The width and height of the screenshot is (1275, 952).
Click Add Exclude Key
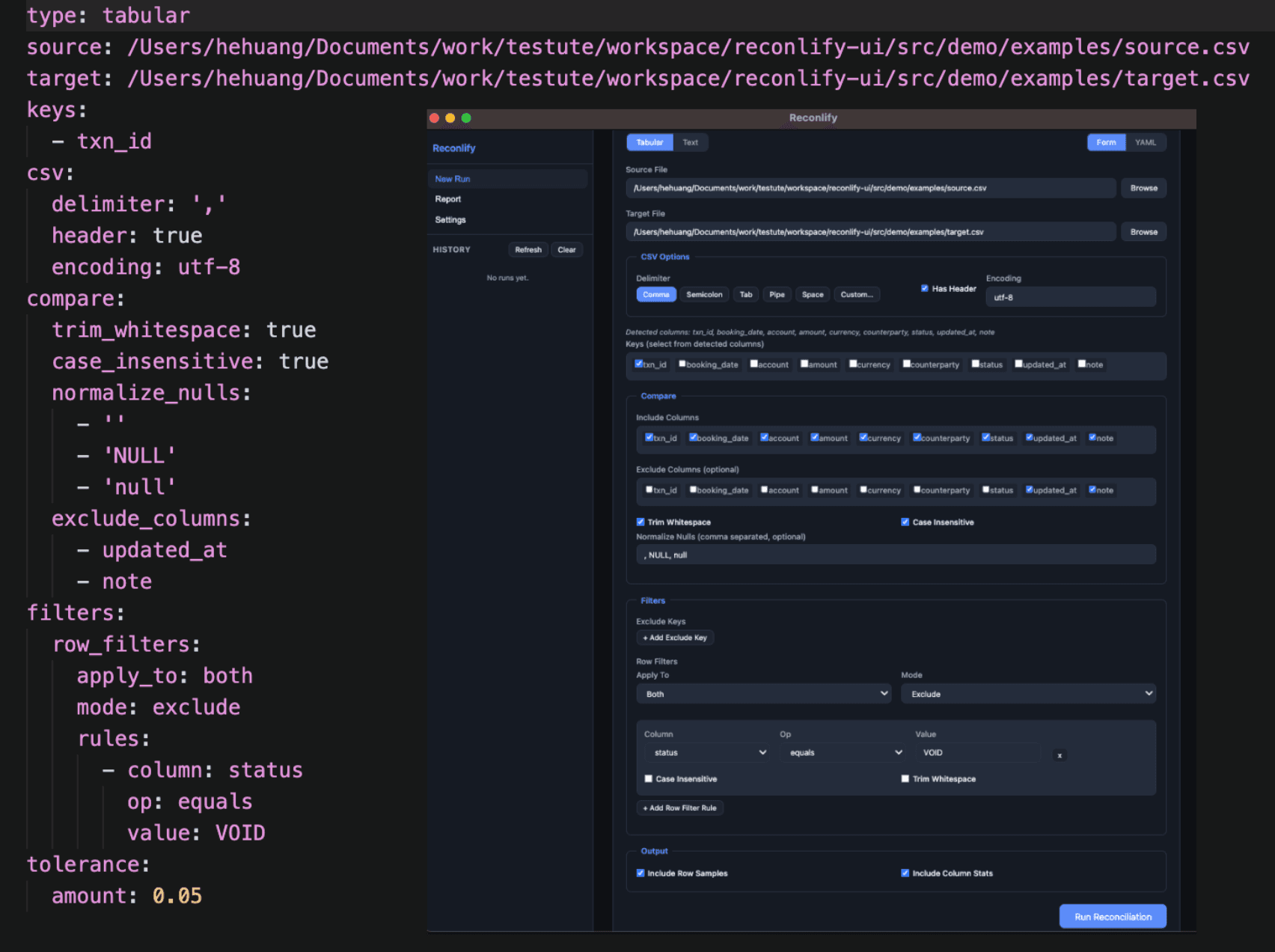[x=674, y=637]
